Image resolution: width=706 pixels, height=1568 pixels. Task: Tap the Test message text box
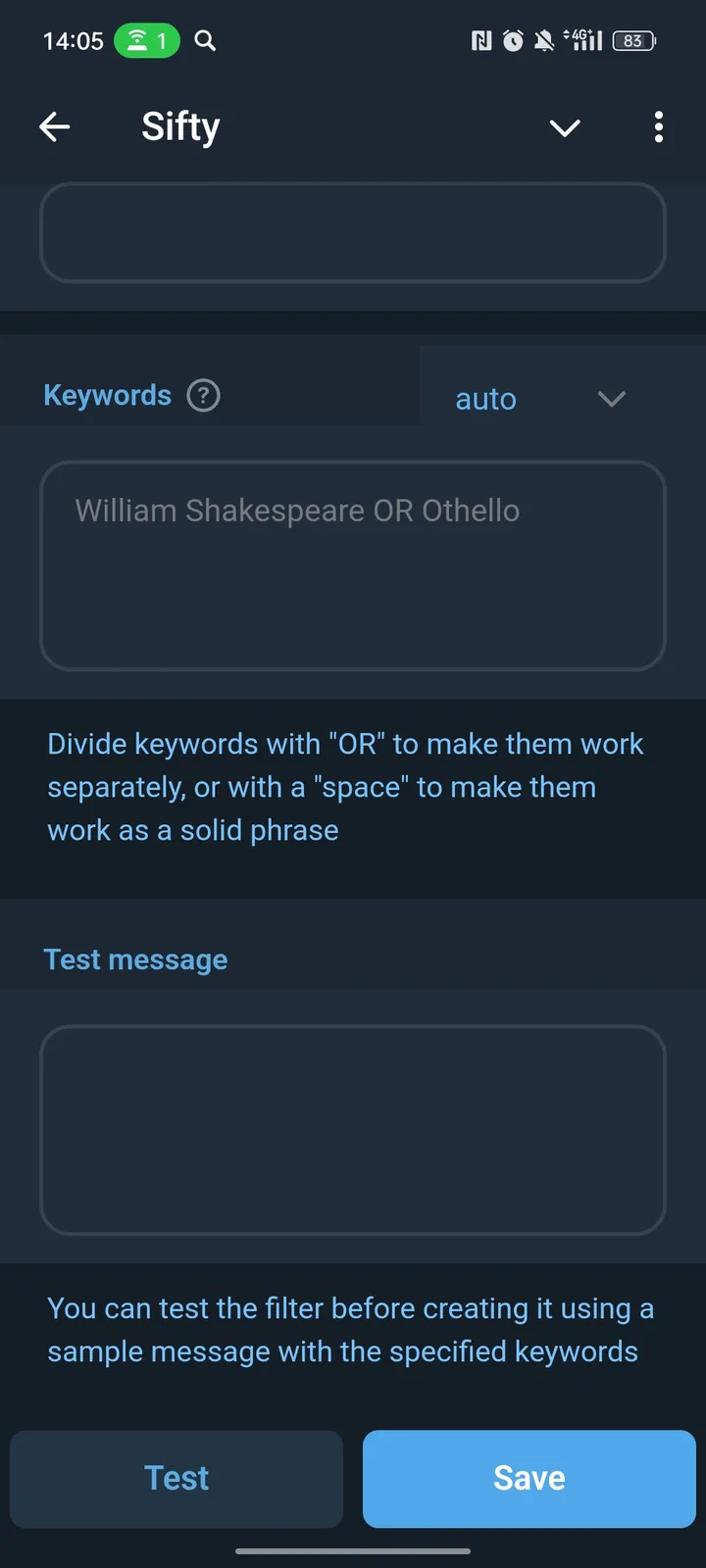pyautogui.click(x=353, y=1129)
